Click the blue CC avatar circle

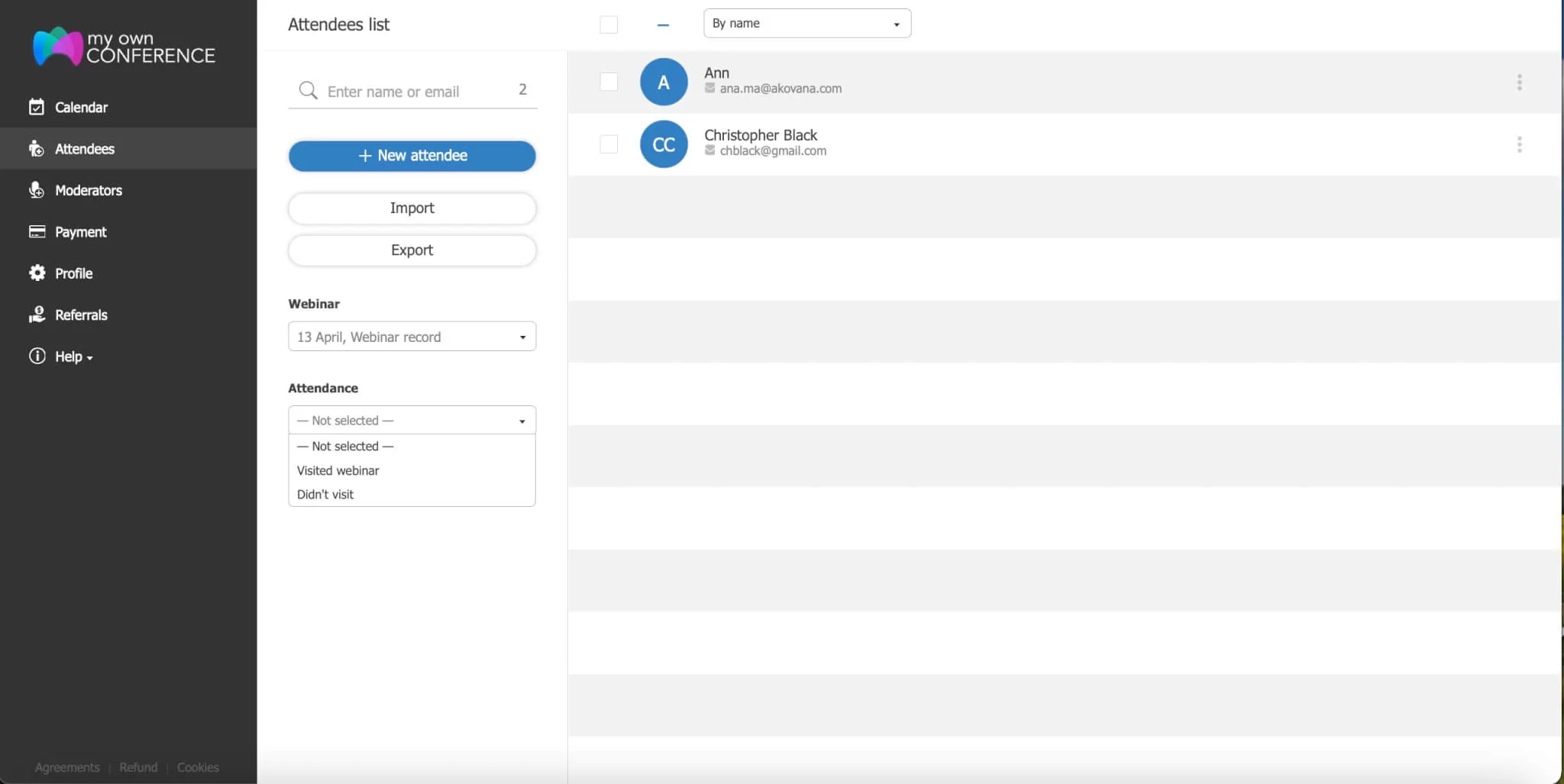tap(663, 144)
